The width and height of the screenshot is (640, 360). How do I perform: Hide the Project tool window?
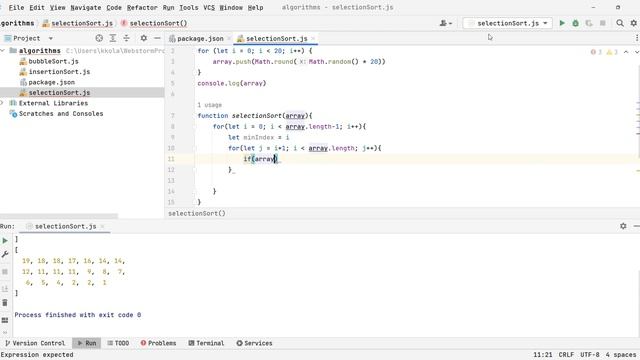point(157,38)
